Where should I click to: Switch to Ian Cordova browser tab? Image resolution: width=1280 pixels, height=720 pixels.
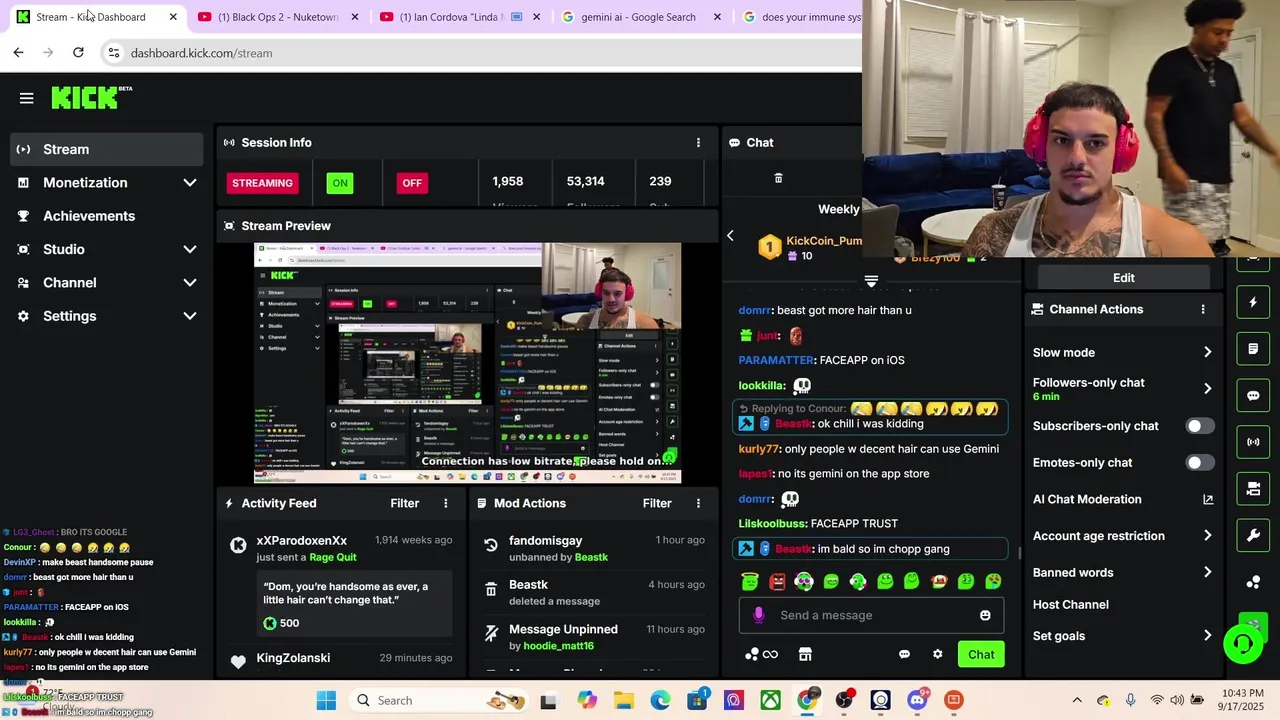click(x=459, y=17)
